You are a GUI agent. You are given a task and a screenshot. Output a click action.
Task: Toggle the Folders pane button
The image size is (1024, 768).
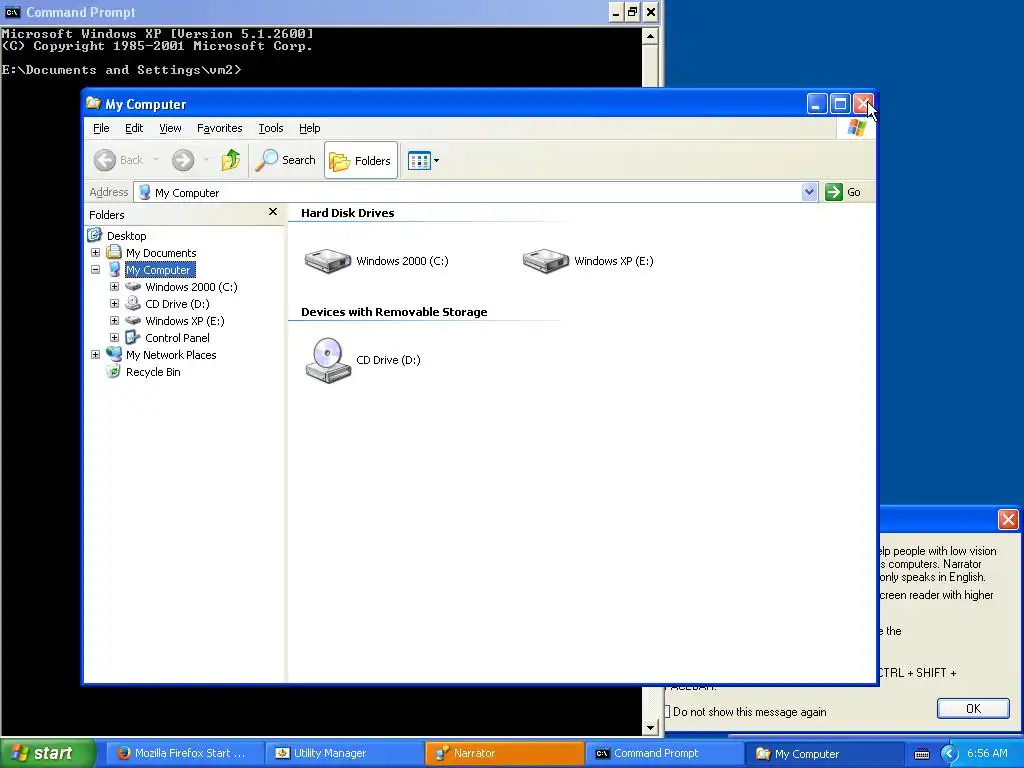click(x=360, y=160)
